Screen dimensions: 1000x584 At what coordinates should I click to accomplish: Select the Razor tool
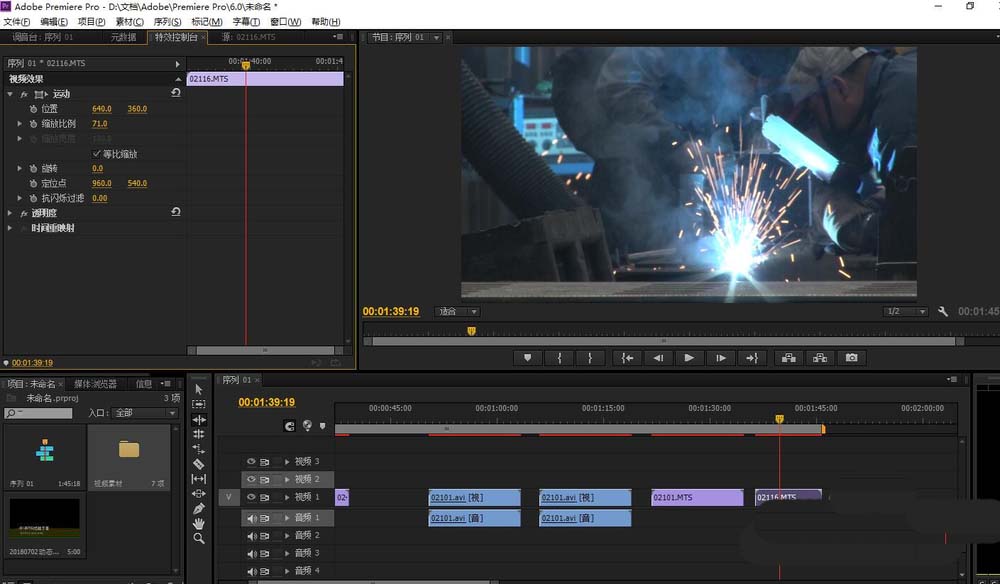(x=199, y=464)
